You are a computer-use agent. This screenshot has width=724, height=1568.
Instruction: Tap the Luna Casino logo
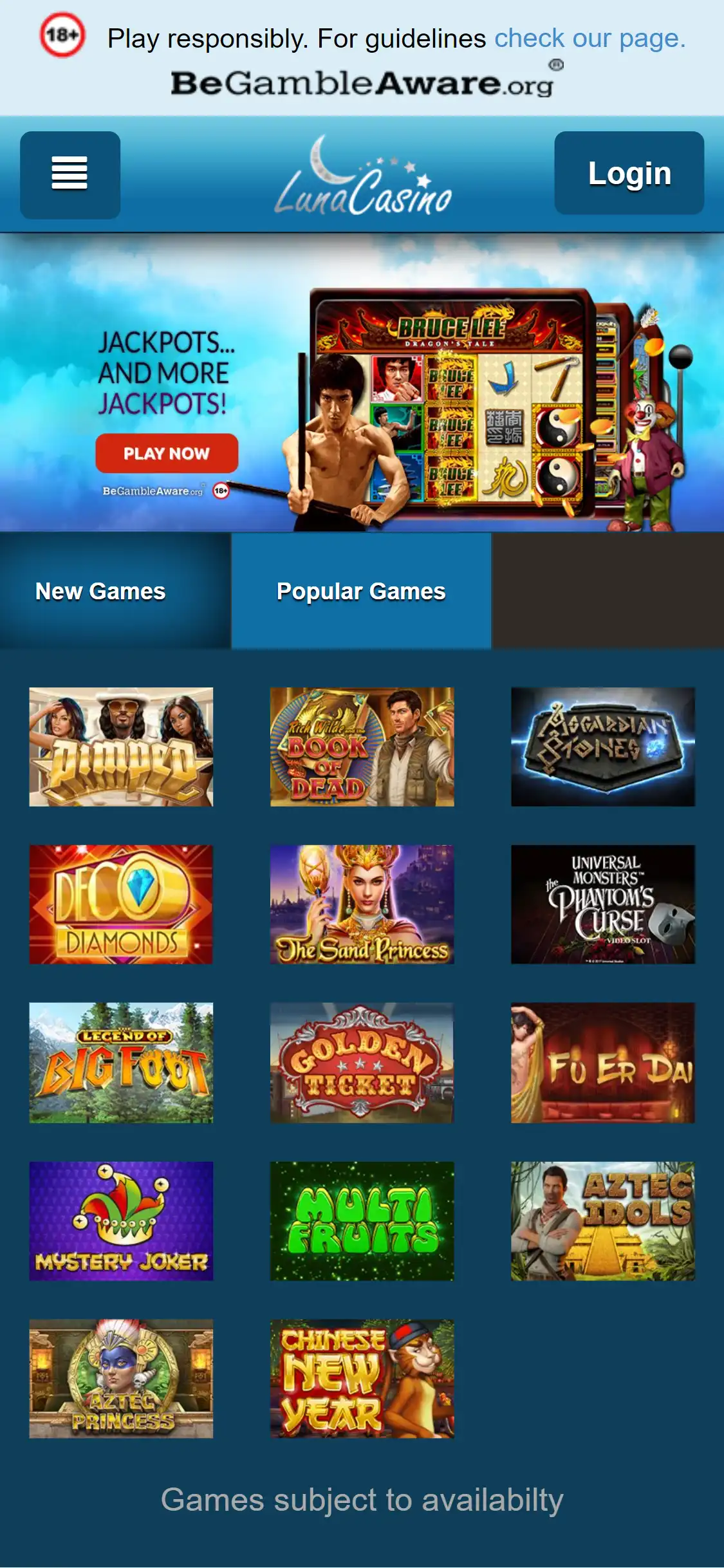(x=364, y=176)
